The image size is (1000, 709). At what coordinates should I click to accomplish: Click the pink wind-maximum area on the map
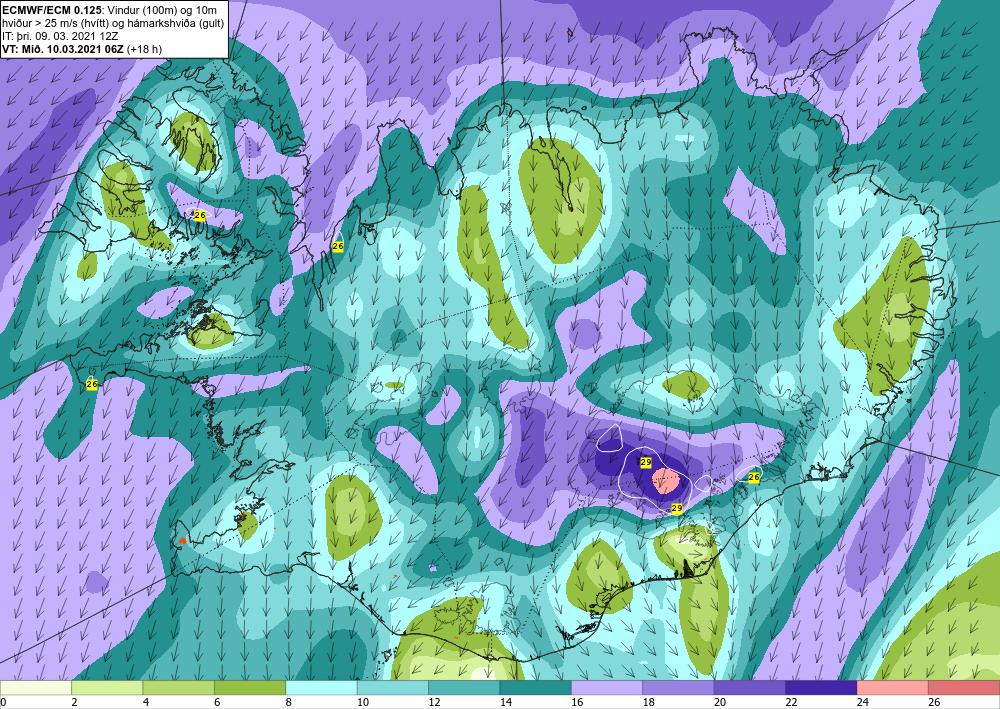click(x=666, y=480)
